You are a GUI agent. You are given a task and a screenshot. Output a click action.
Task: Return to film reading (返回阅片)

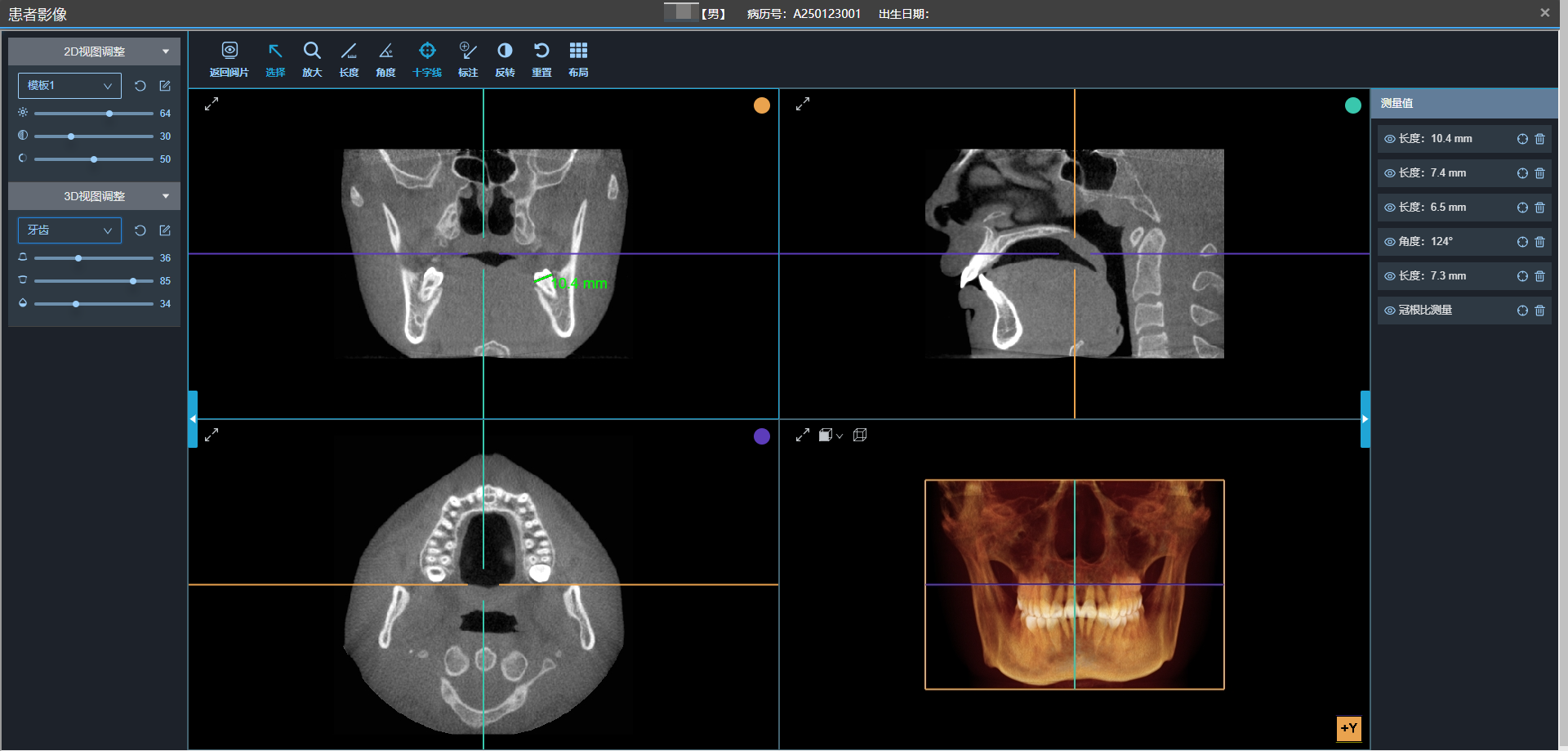click(x=229, y=60)
